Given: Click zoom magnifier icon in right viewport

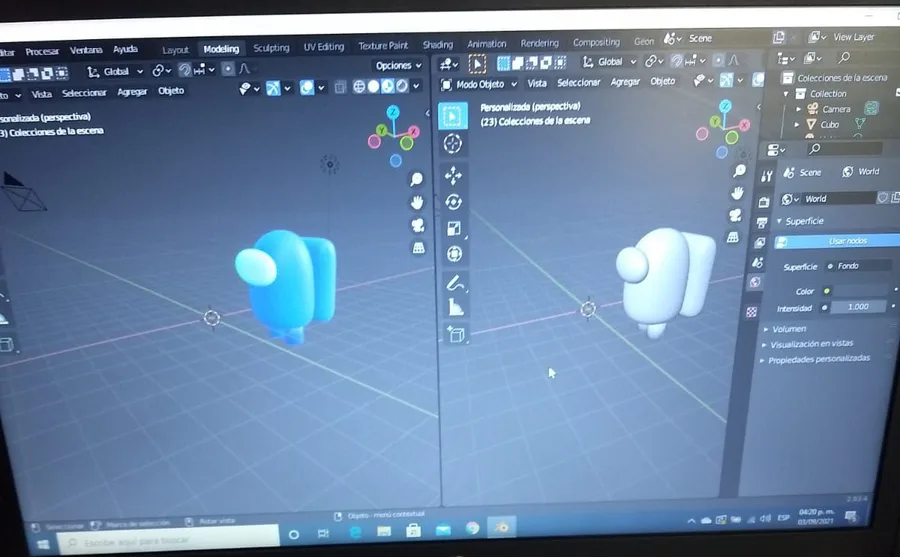Looking at the screenshot, I should pos(739,171).
